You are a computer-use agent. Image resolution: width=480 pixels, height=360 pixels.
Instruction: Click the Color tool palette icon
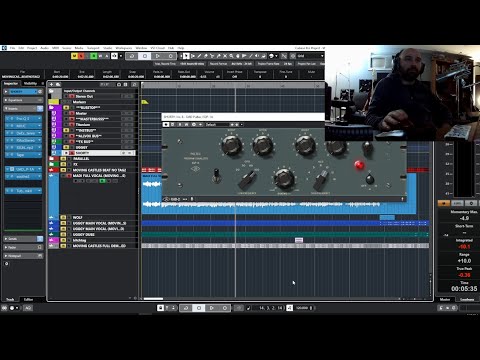pyautogui.click(x=272, y=56)
